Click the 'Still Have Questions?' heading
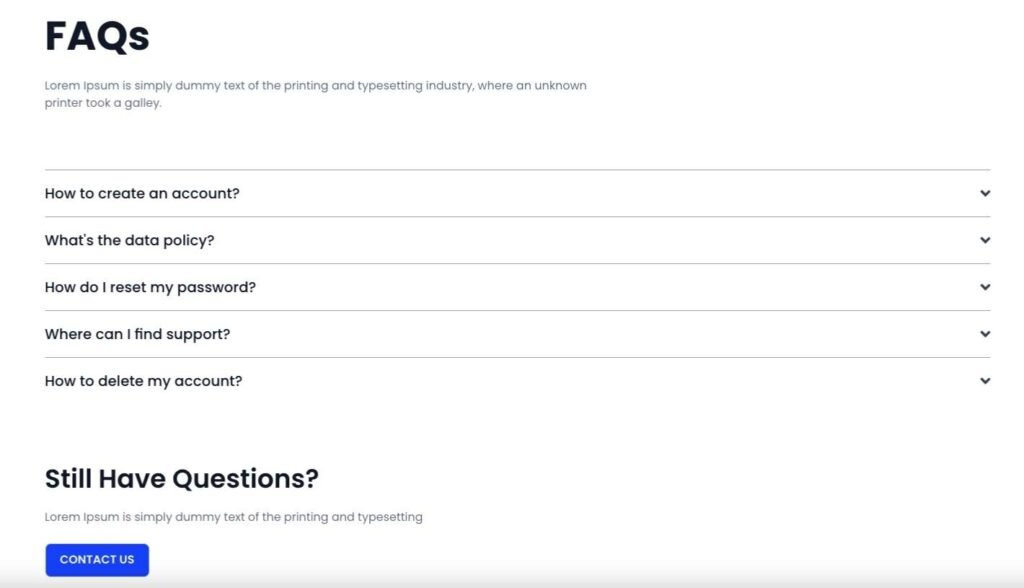This screenshot has height=588, width=1024. click(181, 479)
